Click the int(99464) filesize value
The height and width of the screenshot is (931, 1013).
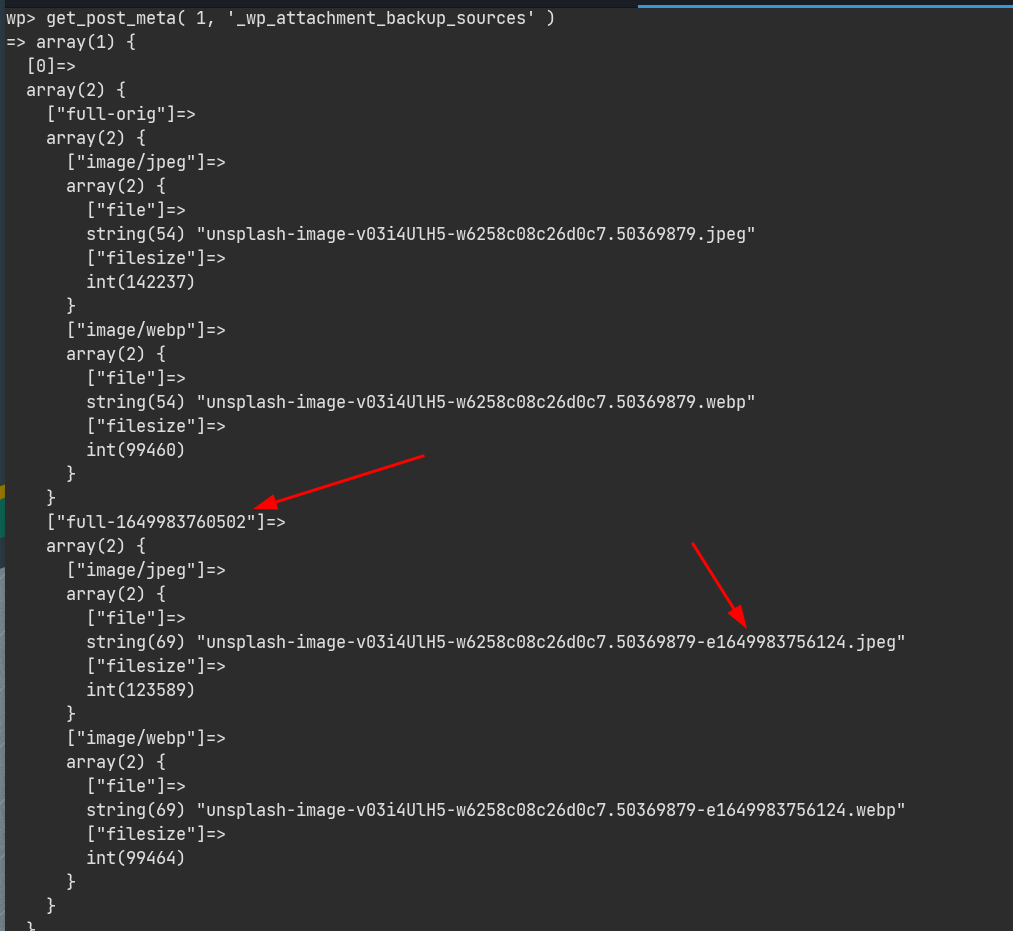[x=136, y=857]
